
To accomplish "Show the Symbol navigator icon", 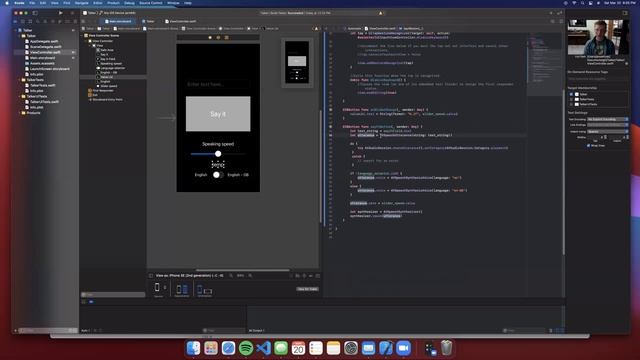I will [30, 22].
